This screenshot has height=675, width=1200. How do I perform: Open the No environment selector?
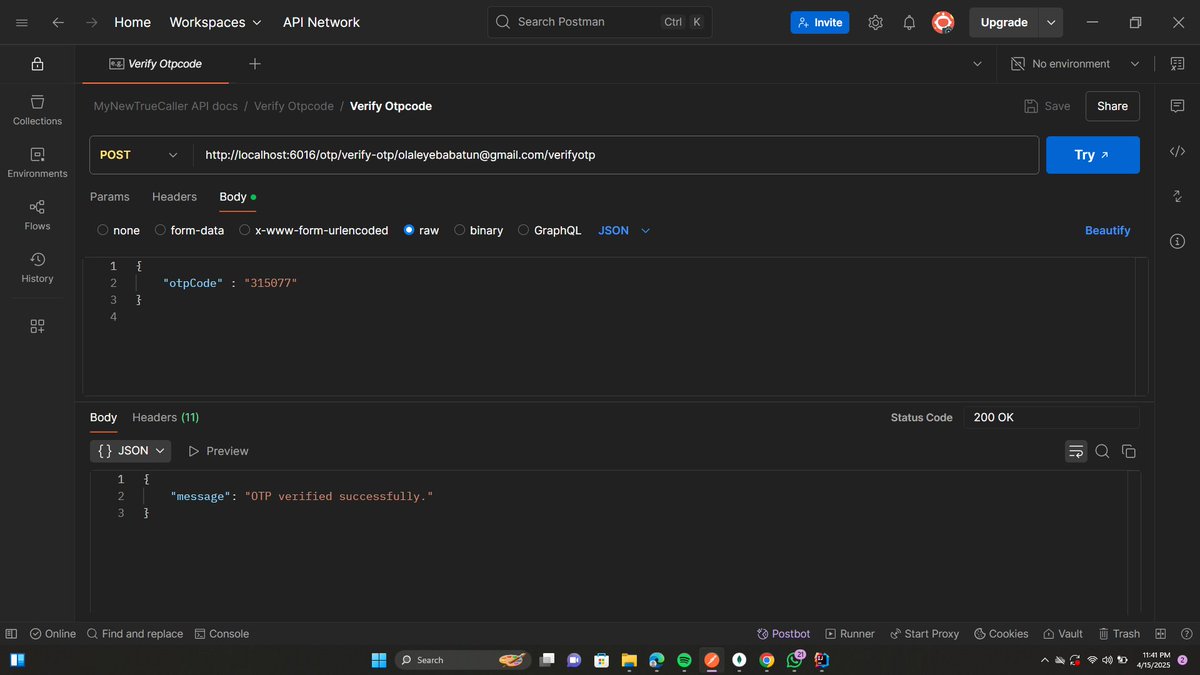click(1075, 64)
